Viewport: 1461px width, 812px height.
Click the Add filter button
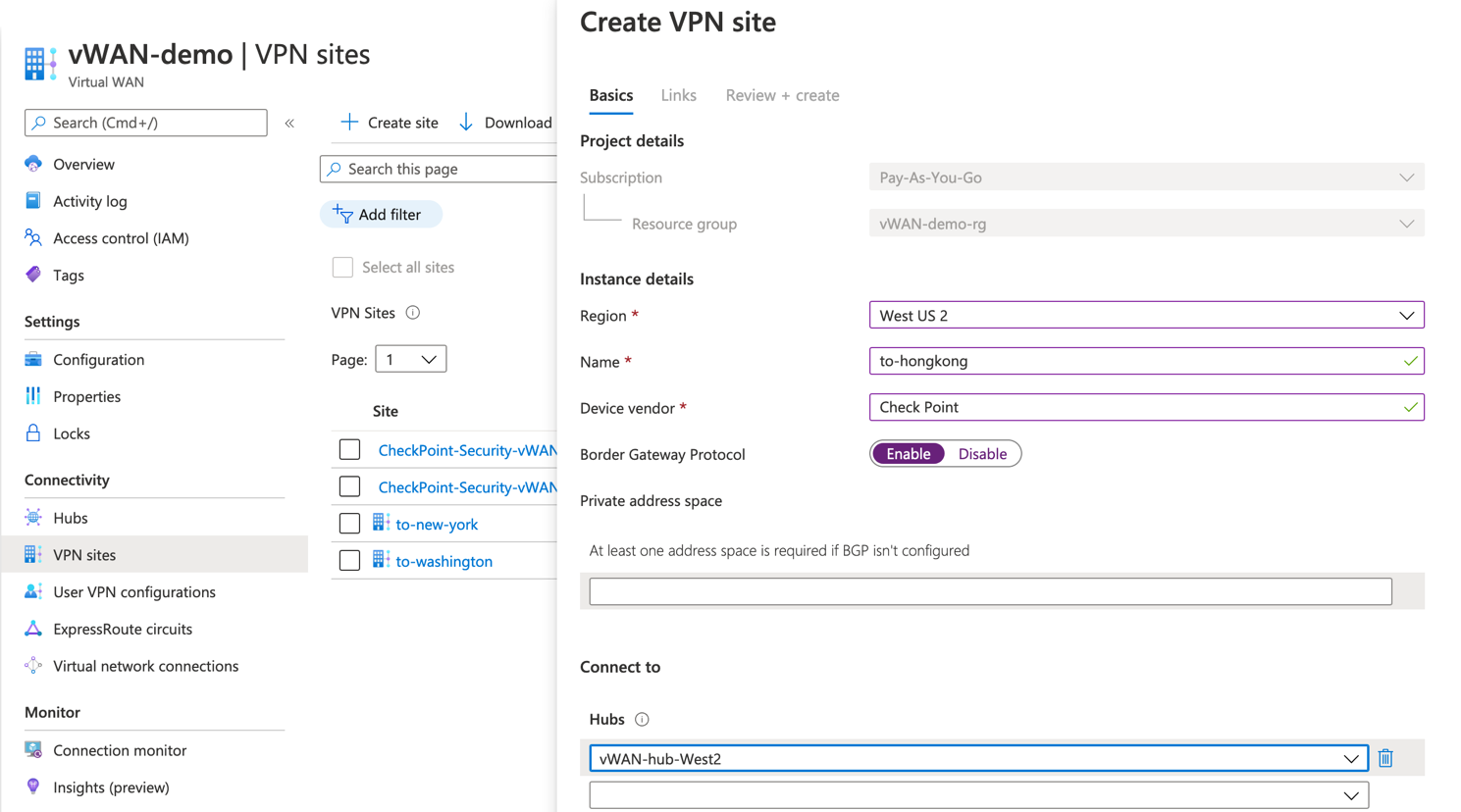click(381, 214)
